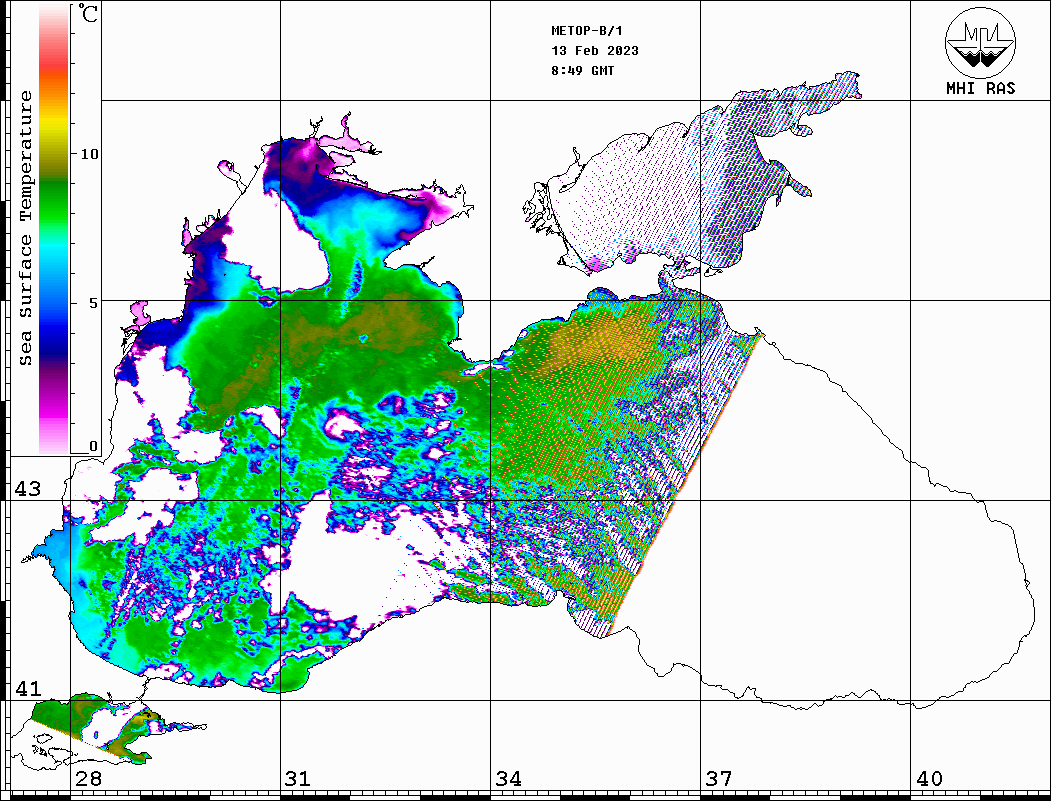Screen dimensions: 1051x801
Task: Click the time '8:49 GMT'
Action: [x=582, y=70]
